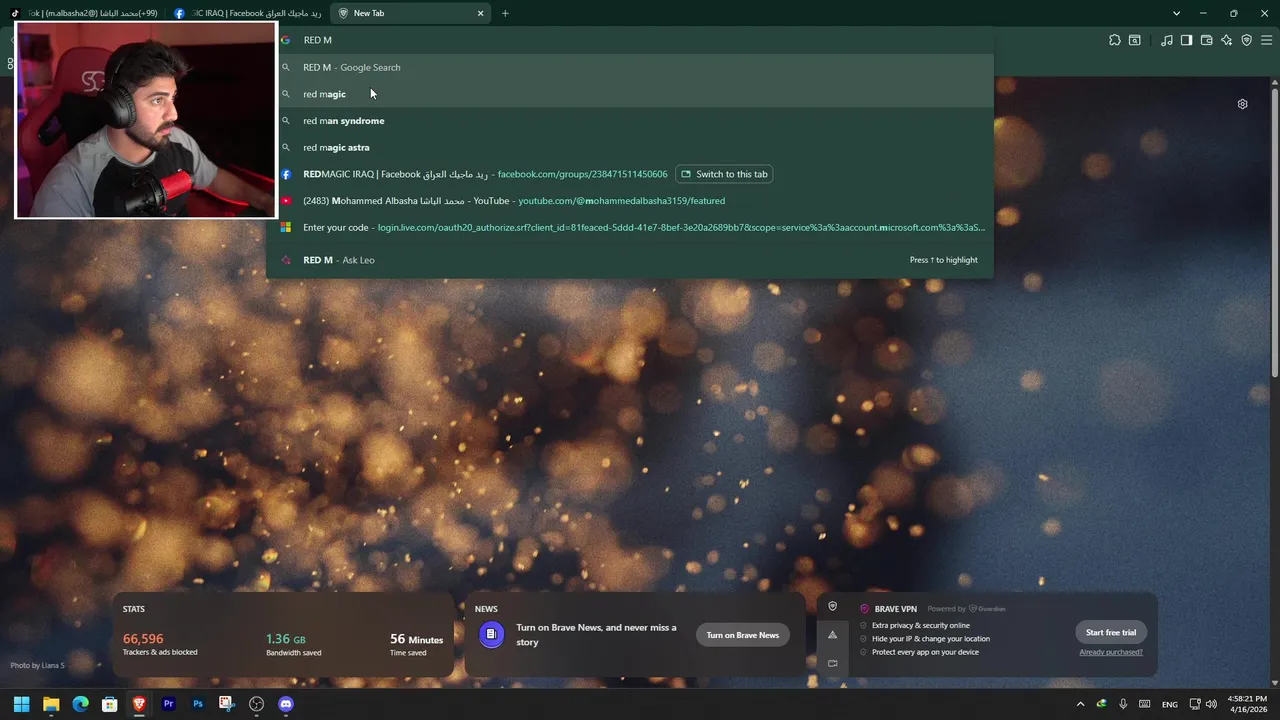Open Windows Start menu

point(21,704)
